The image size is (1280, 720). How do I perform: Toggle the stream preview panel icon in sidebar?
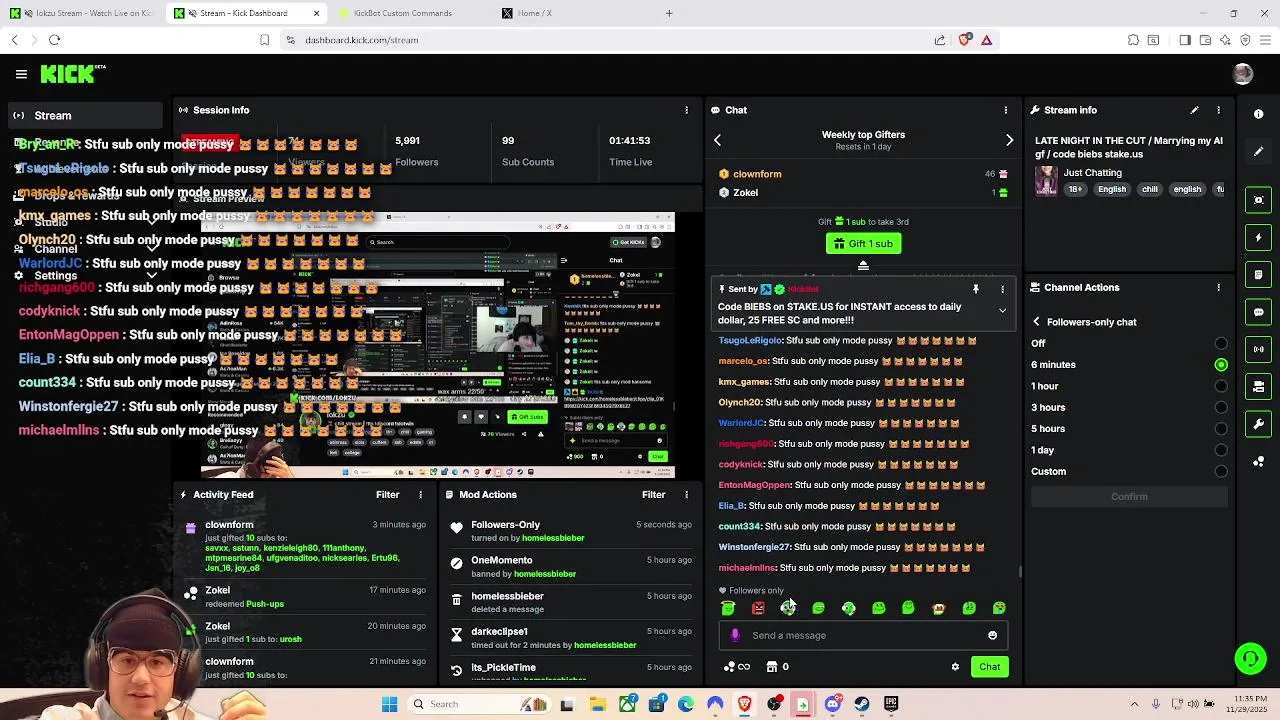pyautogui.click(x=1259, y=200)
